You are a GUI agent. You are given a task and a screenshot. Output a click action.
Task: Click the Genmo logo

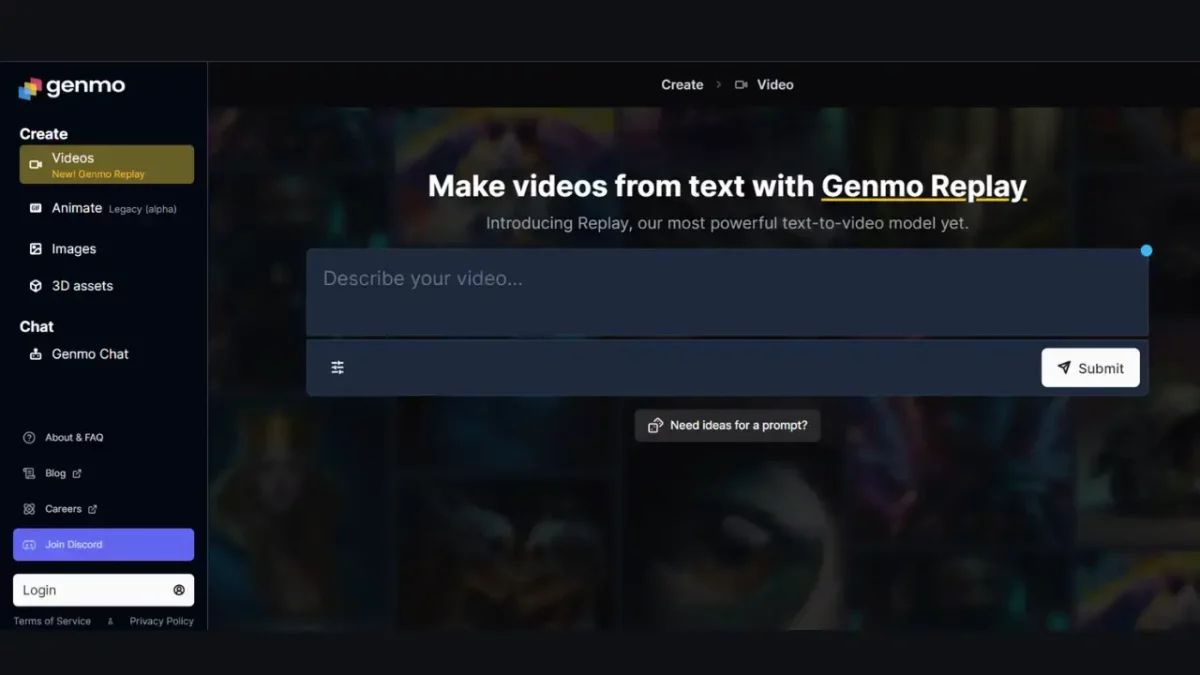71,87
